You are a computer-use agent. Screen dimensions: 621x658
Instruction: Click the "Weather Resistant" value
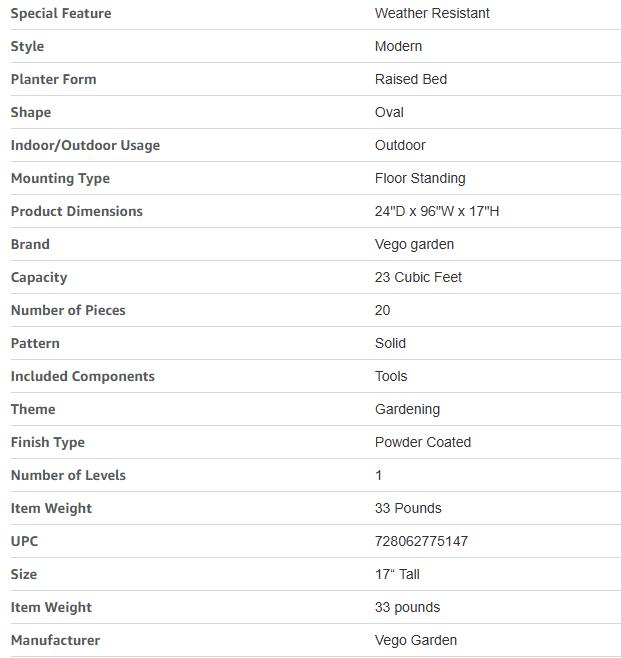click(432, 13)
